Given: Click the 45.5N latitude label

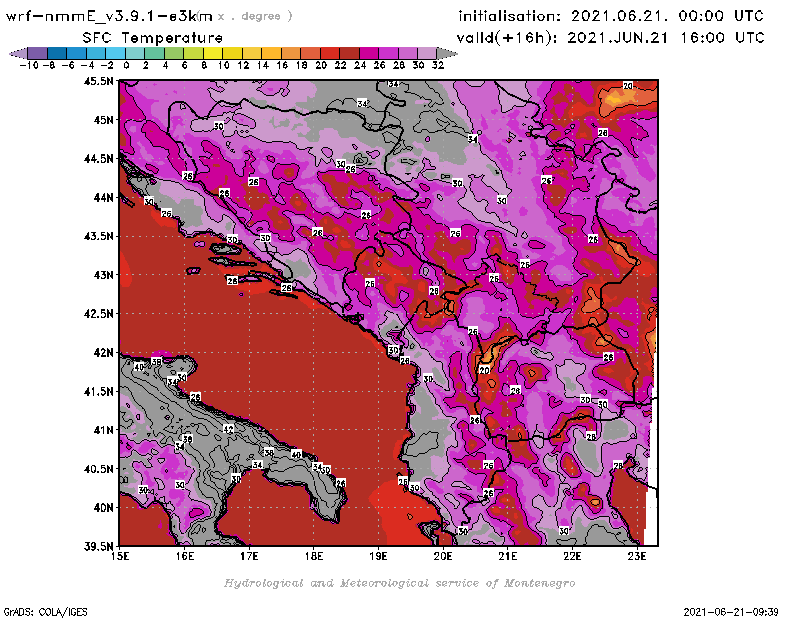Looking at the screenshot, I should (x=98, y=81).
